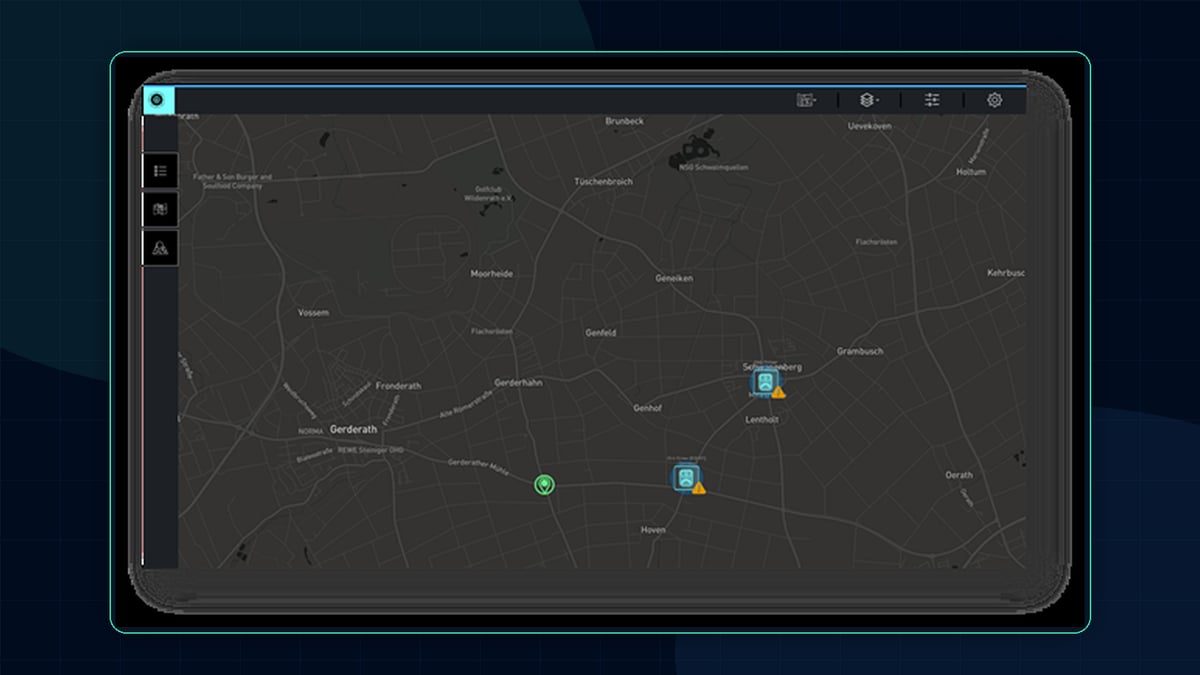Click the Genhof map label
Screen dimensions: 1200x675
(x=648, y=408)
